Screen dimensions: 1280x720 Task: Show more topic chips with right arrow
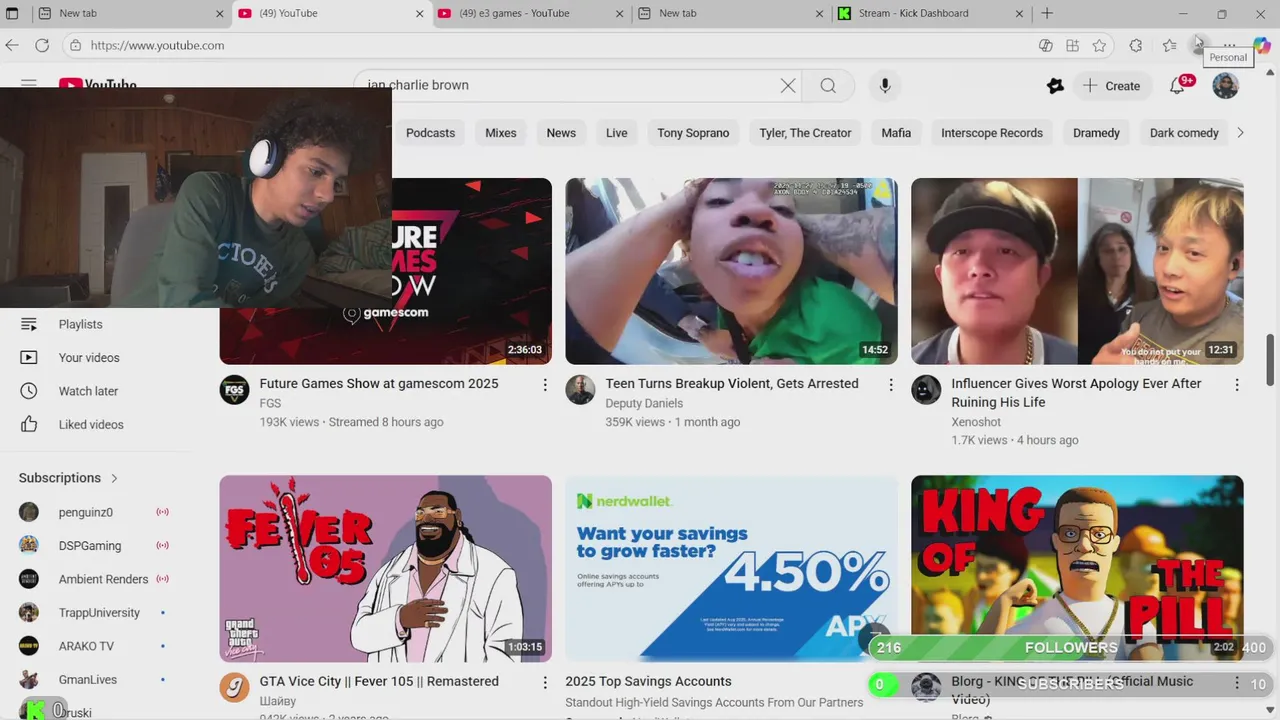click(1240, 133)
